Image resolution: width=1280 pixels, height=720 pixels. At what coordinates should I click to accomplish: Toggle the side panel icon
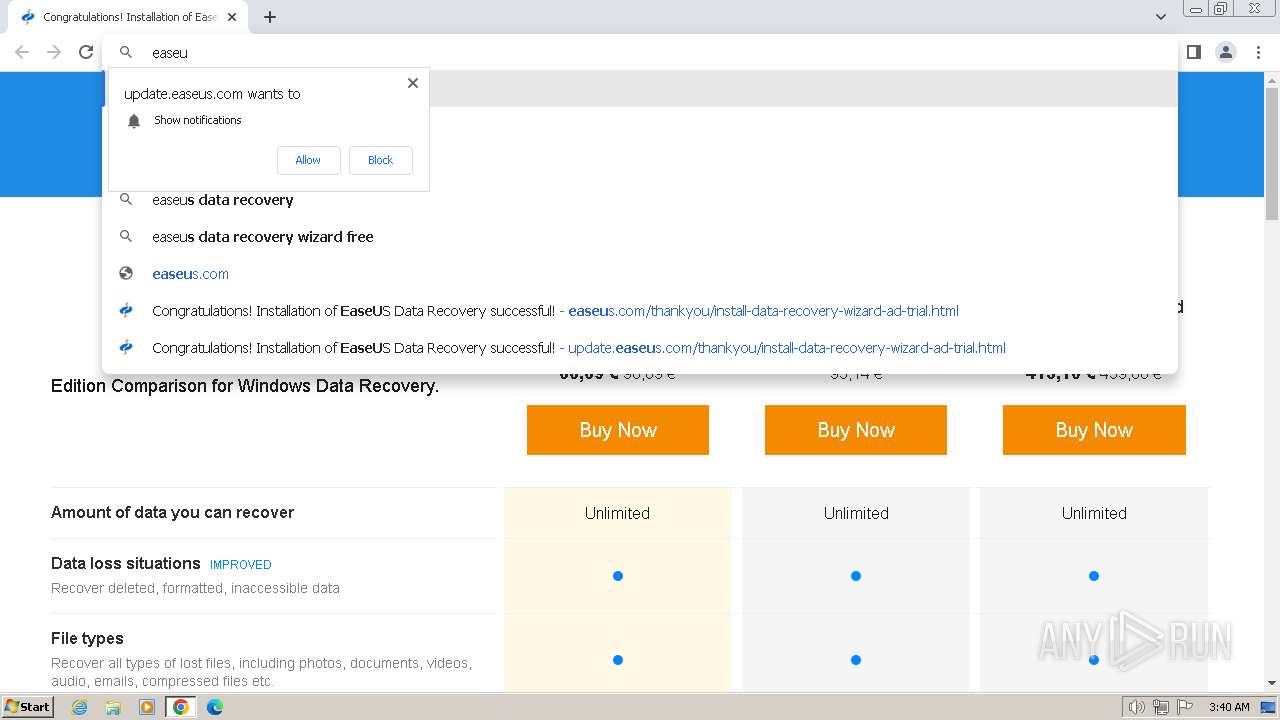click(x=1193, y=52)
